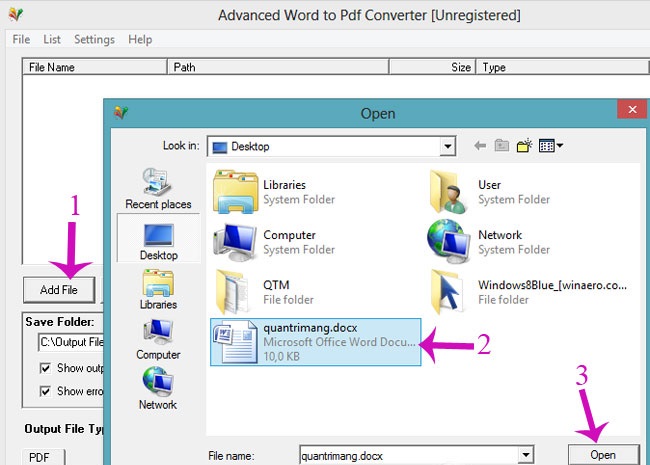650x465 pixels.
Task: Click the back arrow navigation icon
Action: (x=480, y=146)
